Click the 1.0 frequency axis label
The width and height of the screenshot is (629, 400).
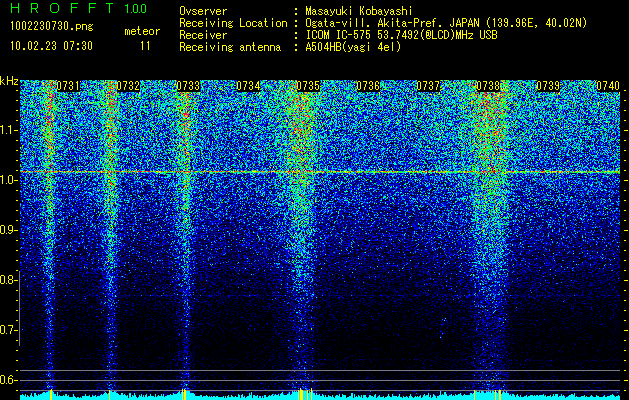click(x=8, y=180)
